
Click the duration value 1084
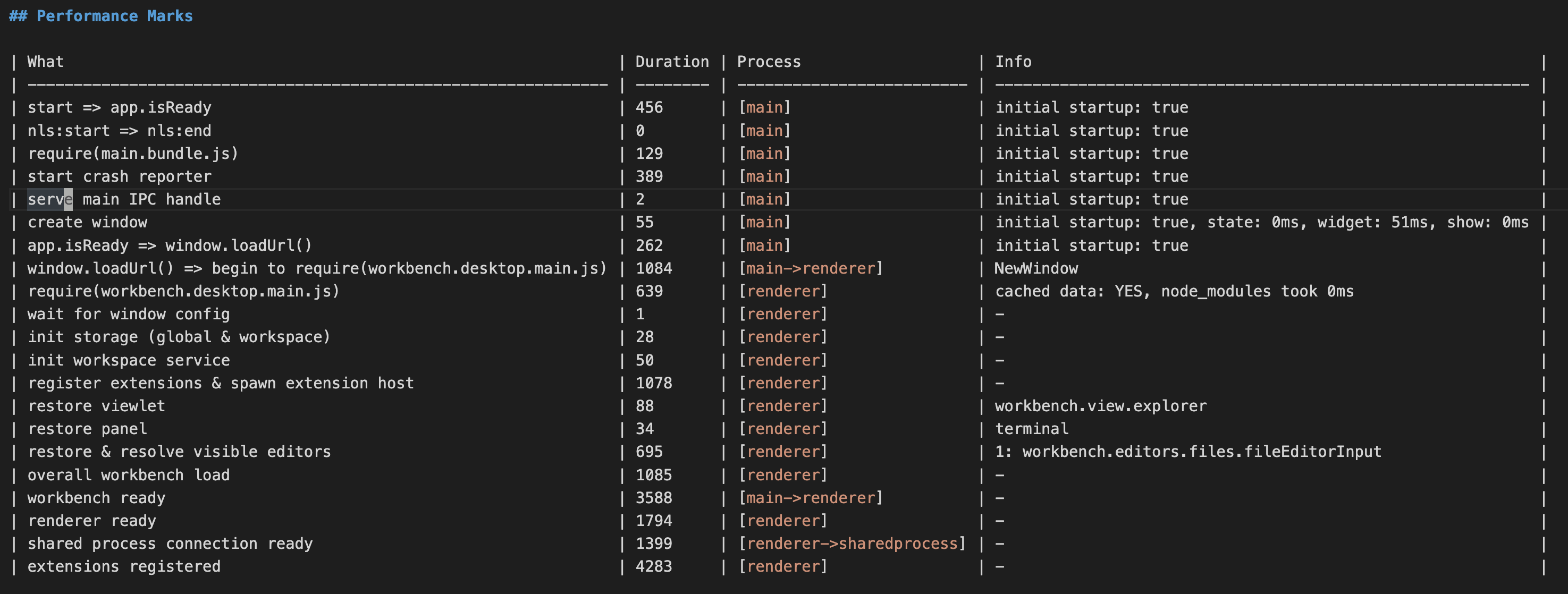click(653, 268)
